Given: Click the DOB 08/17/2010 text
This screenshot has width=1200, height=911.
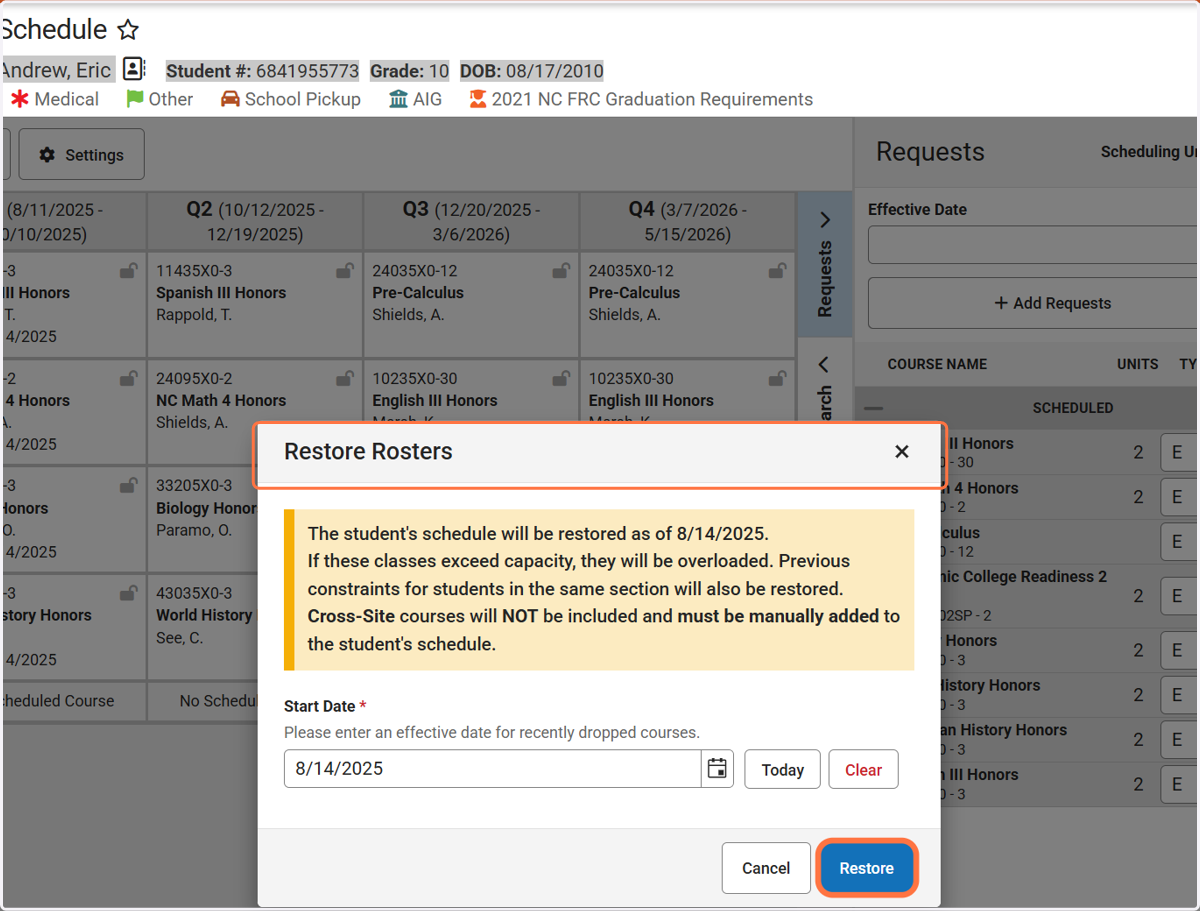Looking at the screenshot, I should [531, 71].
